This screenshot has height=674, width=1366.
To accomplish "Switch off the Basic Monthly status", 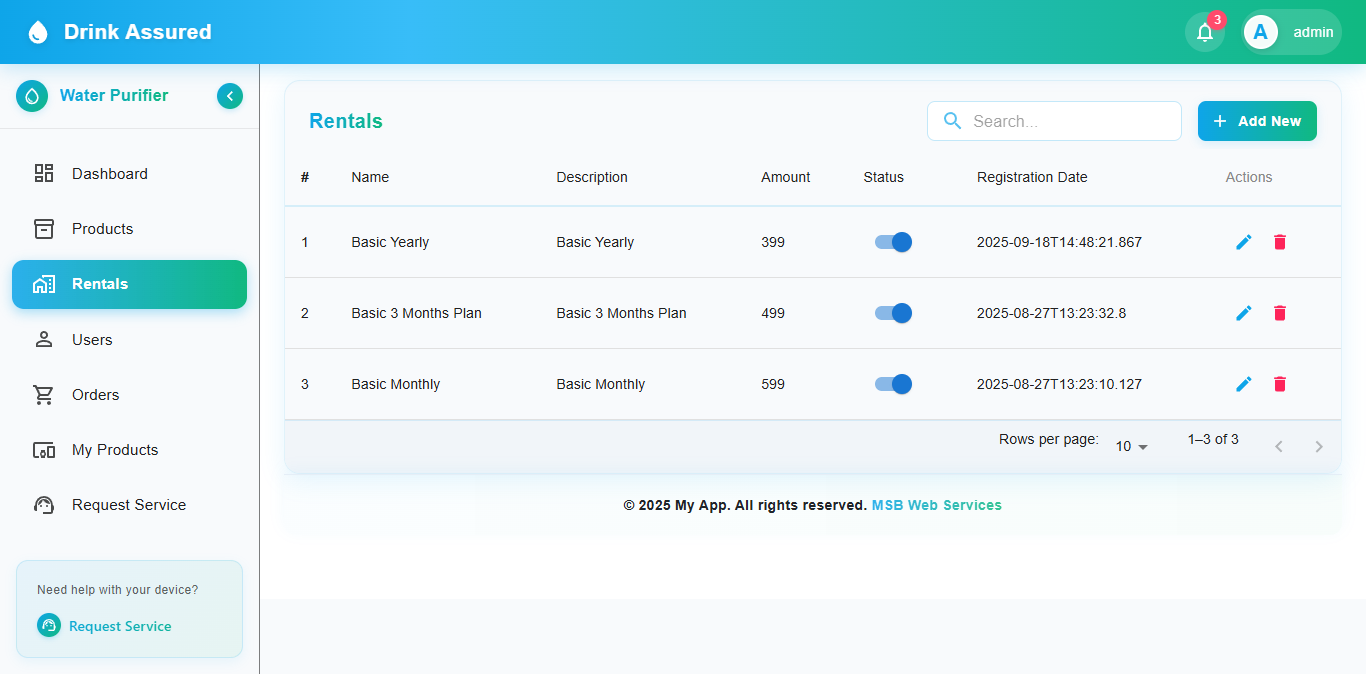I will [893, 384].
